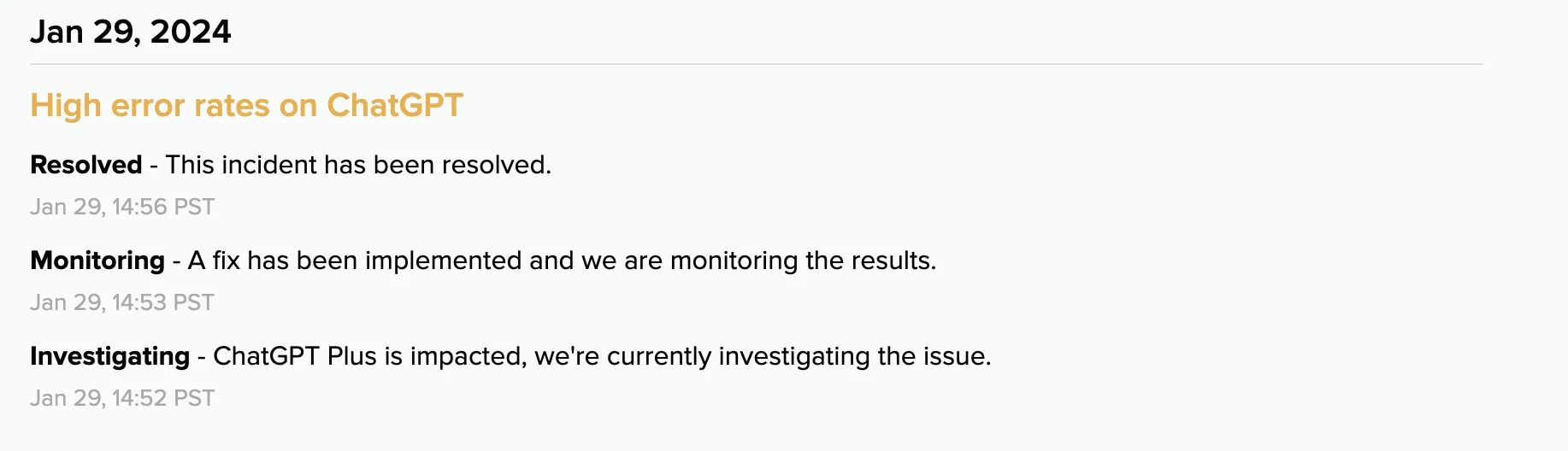Open the High error rates on ChatGPT incident

coord(246,106)
